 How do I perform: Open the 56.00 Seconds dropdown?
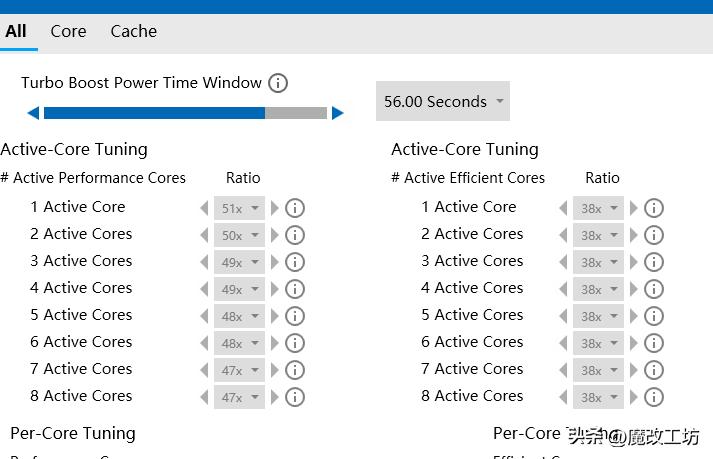tap(443, 101)
